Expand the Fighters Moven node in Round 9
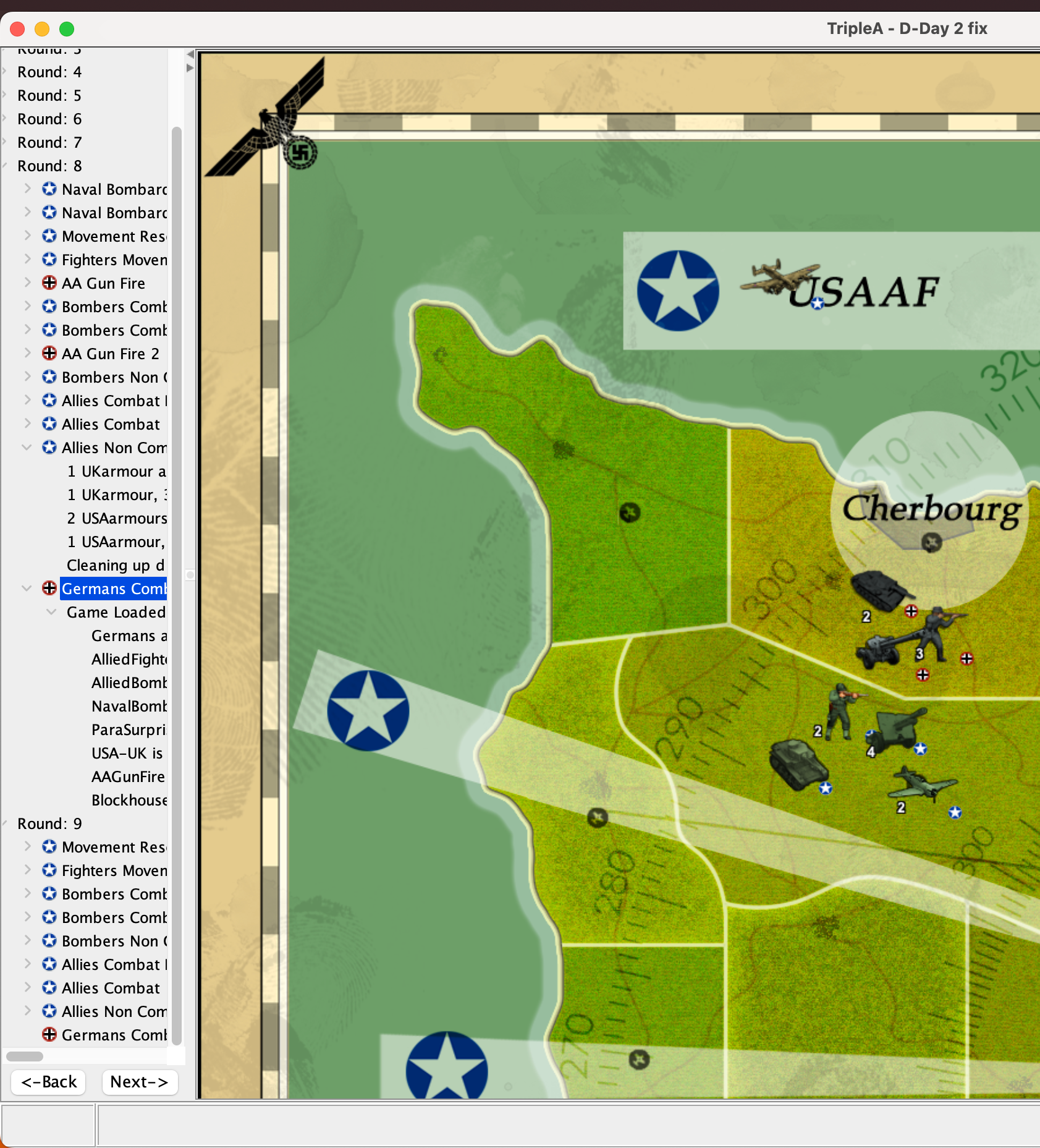Image resolution: width=1040 pixels, height=1148 pixels. click(x=27, y=870)
